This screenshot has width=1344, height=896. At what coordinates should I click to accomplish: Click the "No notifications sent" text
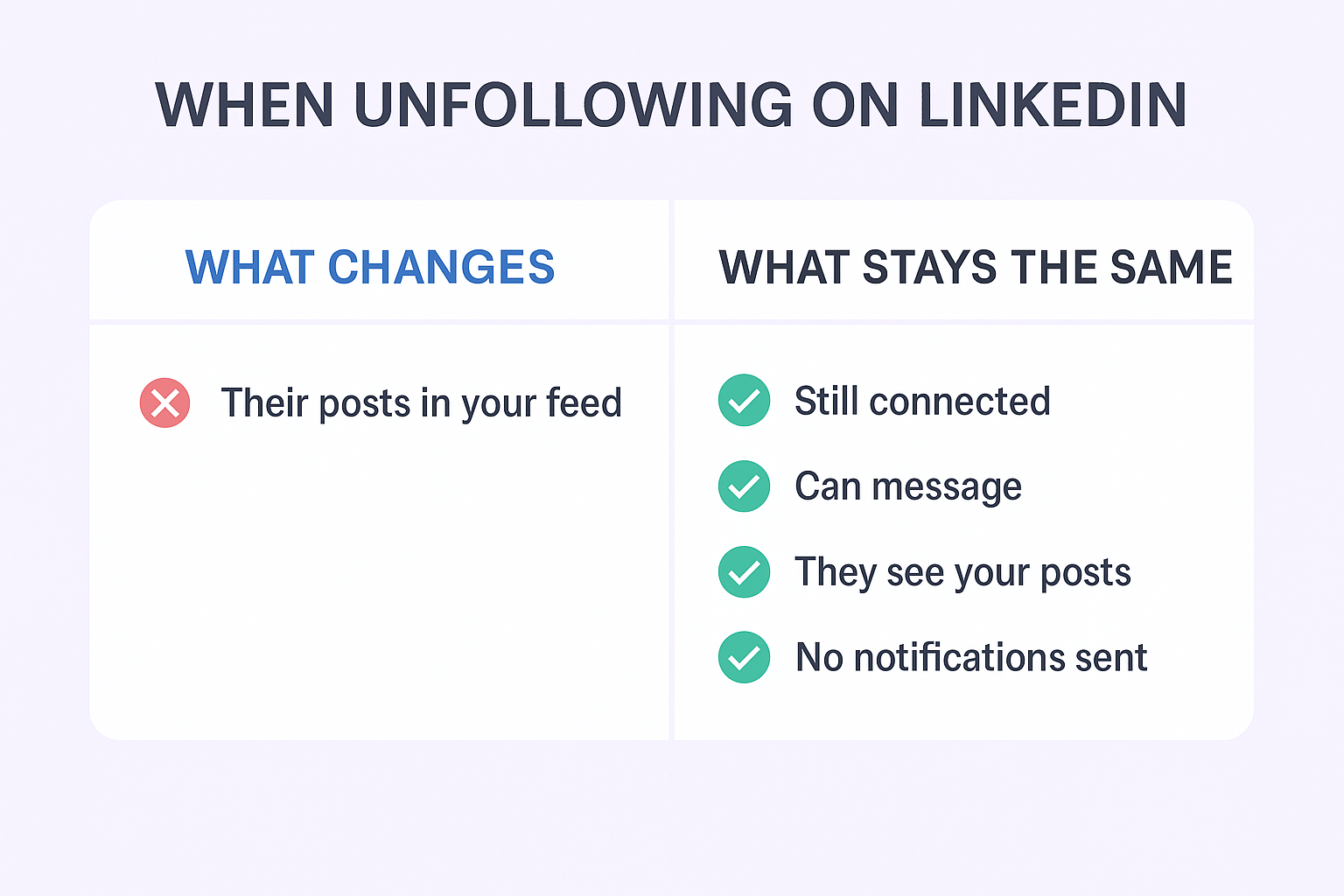(970, 657)
